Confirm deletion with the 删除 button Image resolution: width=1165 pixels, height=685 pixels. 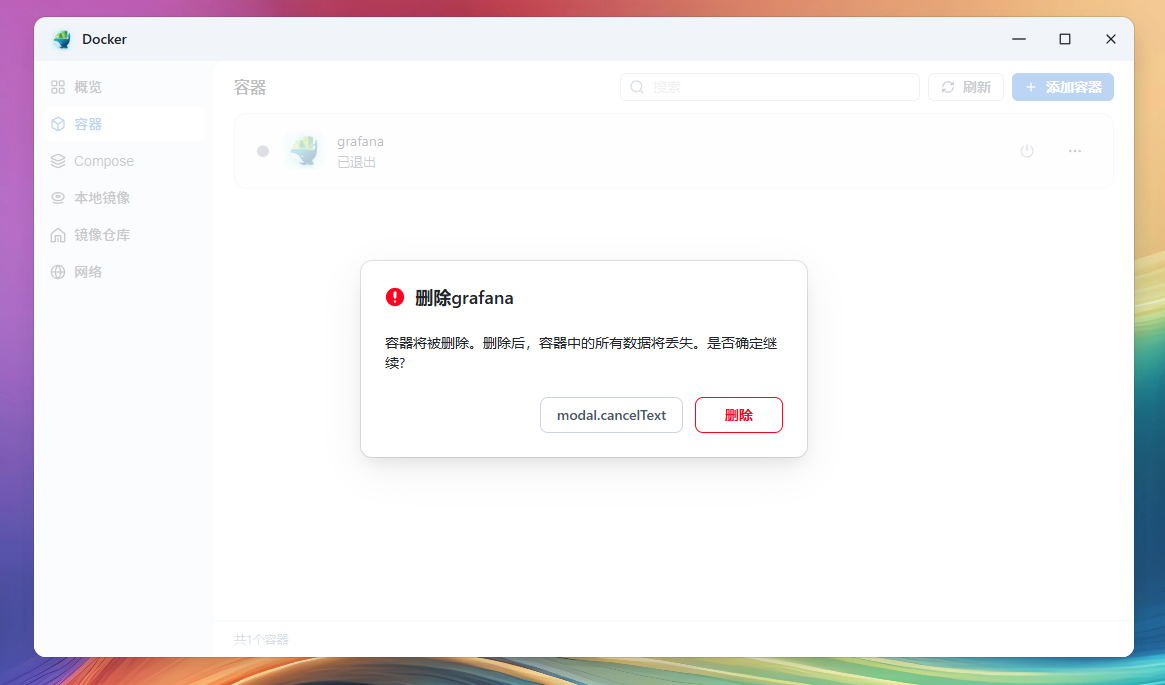click(738, 414)
